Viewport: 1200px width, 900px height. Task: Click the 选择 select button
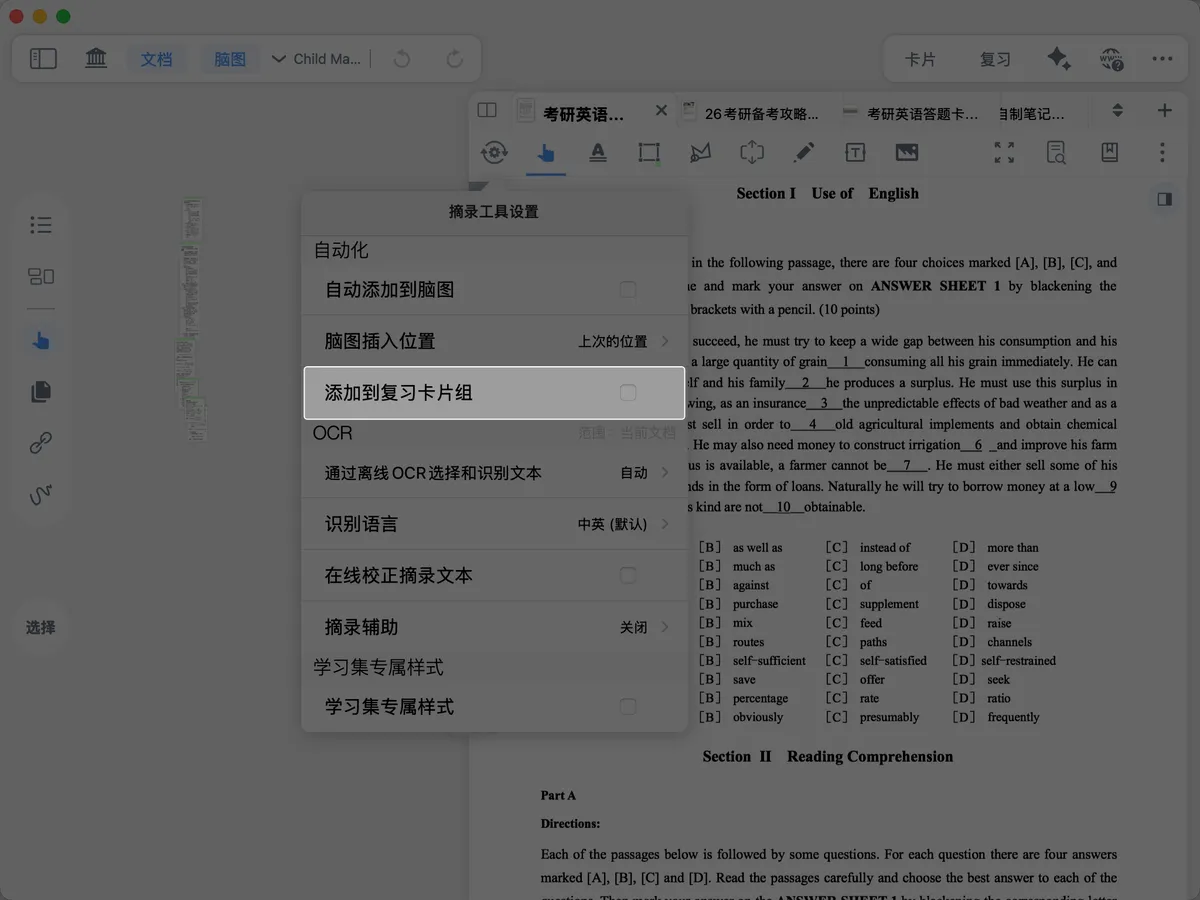[41, 627]
